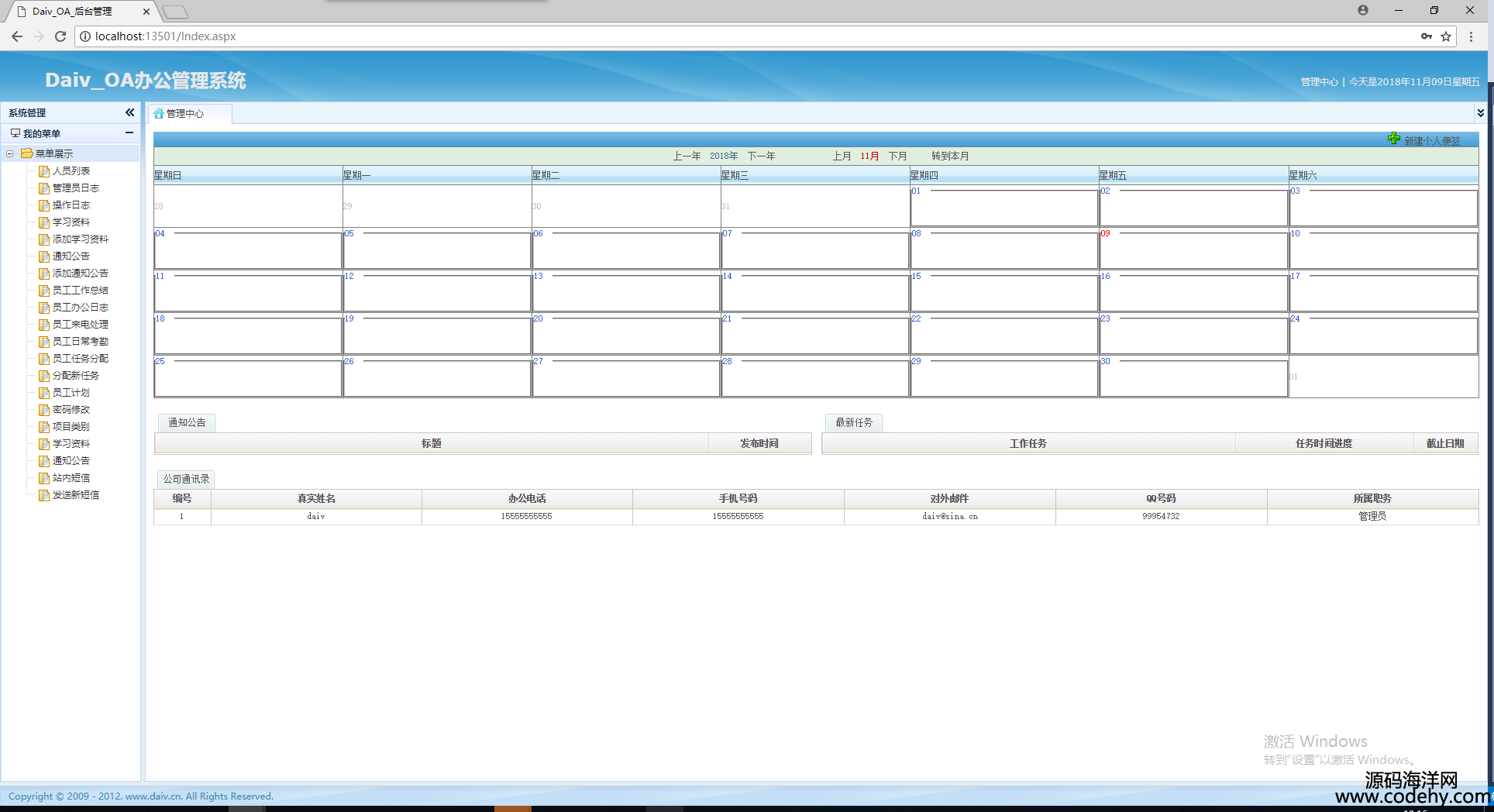The image size is (1494, 812).
Task: Open 人员列表 in the sidebar tree
Action: [x=71, y=171]
